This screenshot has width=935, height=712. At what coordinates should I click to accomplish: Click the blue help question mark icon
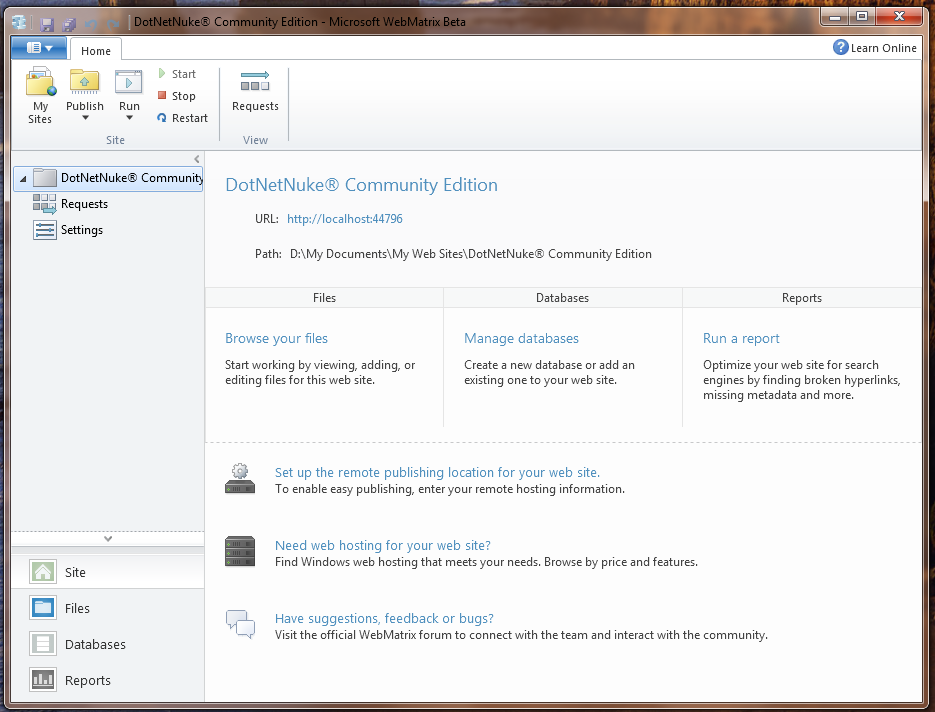click(x=840, y=47)
